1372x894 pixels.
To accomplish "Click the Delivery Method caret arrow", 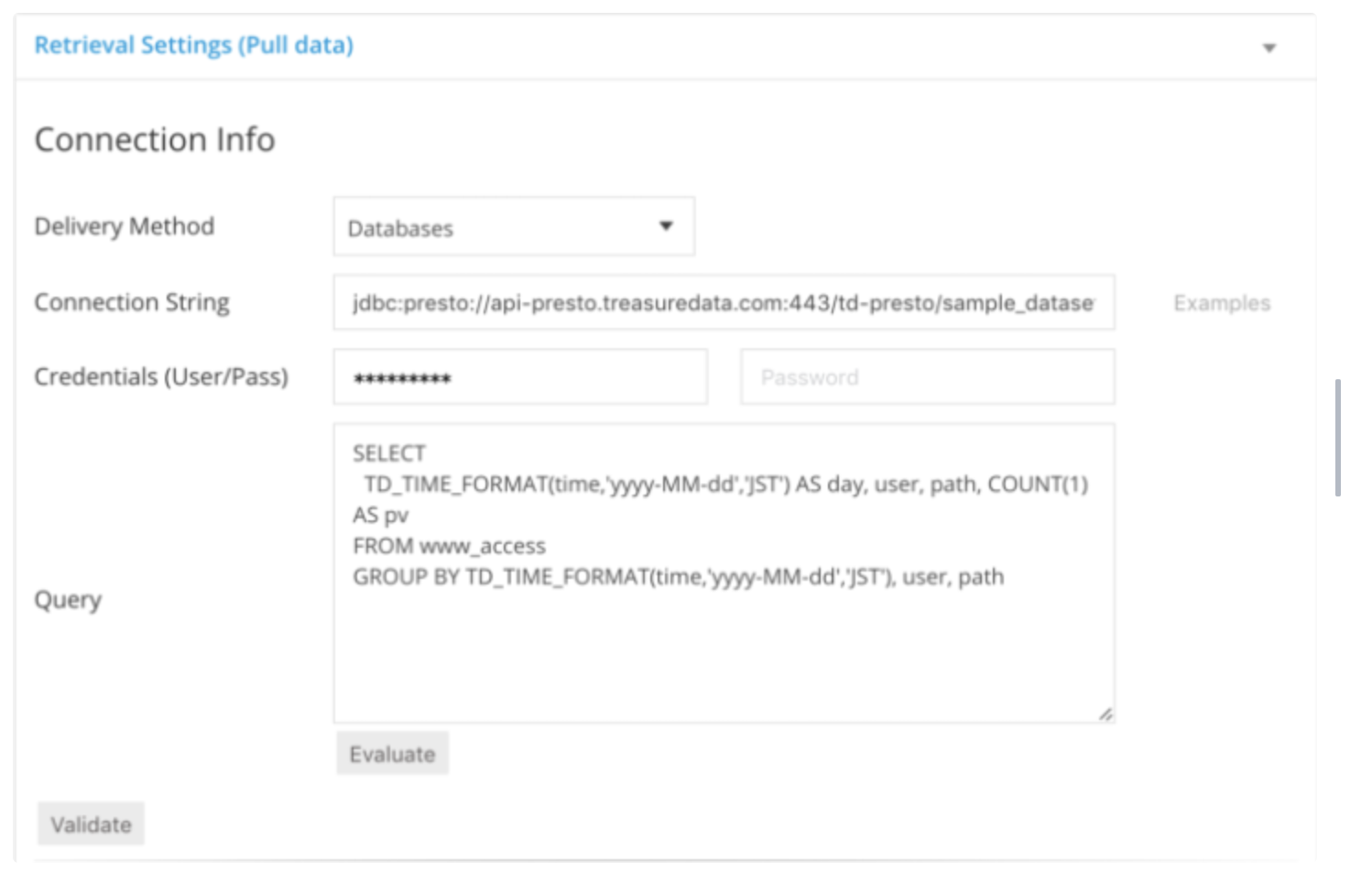I will 666,226.
